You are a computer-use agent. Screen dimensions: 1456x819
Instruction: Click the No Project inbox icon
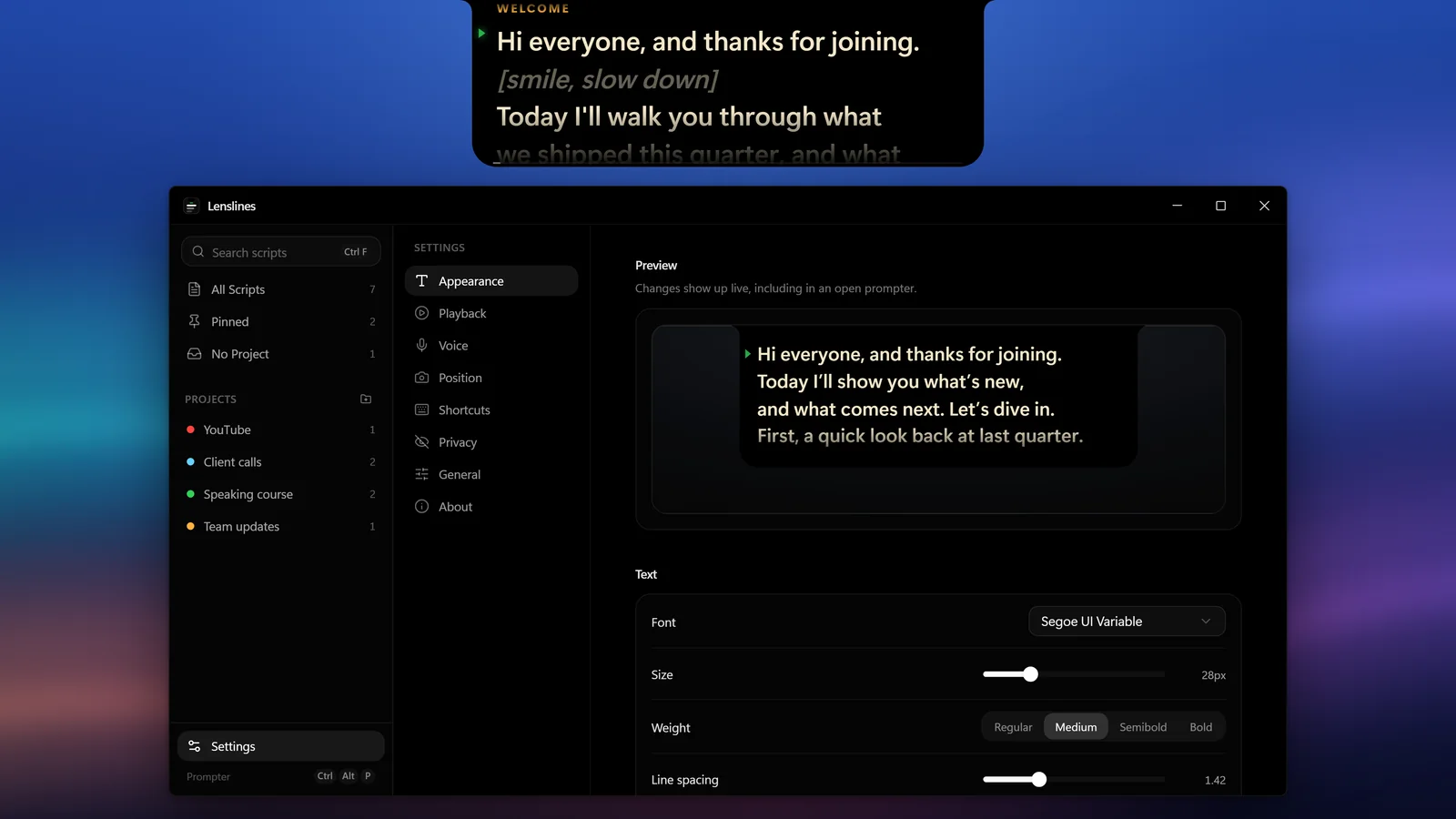pyautogui.click(x=194, y=354)
